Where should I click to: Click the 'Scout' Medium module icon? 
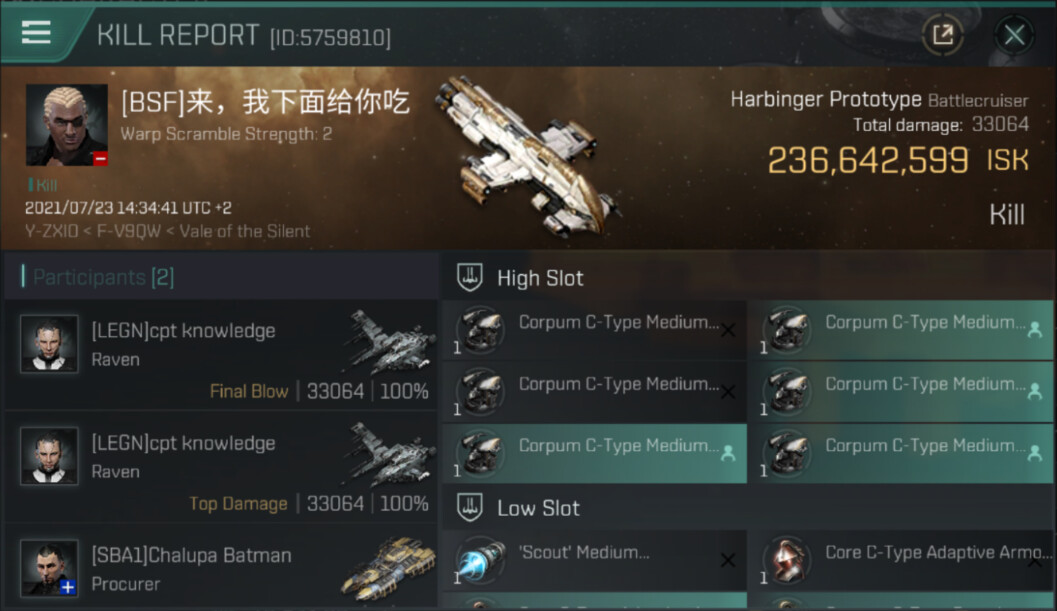pyautogui.click(x=480, y=560)
